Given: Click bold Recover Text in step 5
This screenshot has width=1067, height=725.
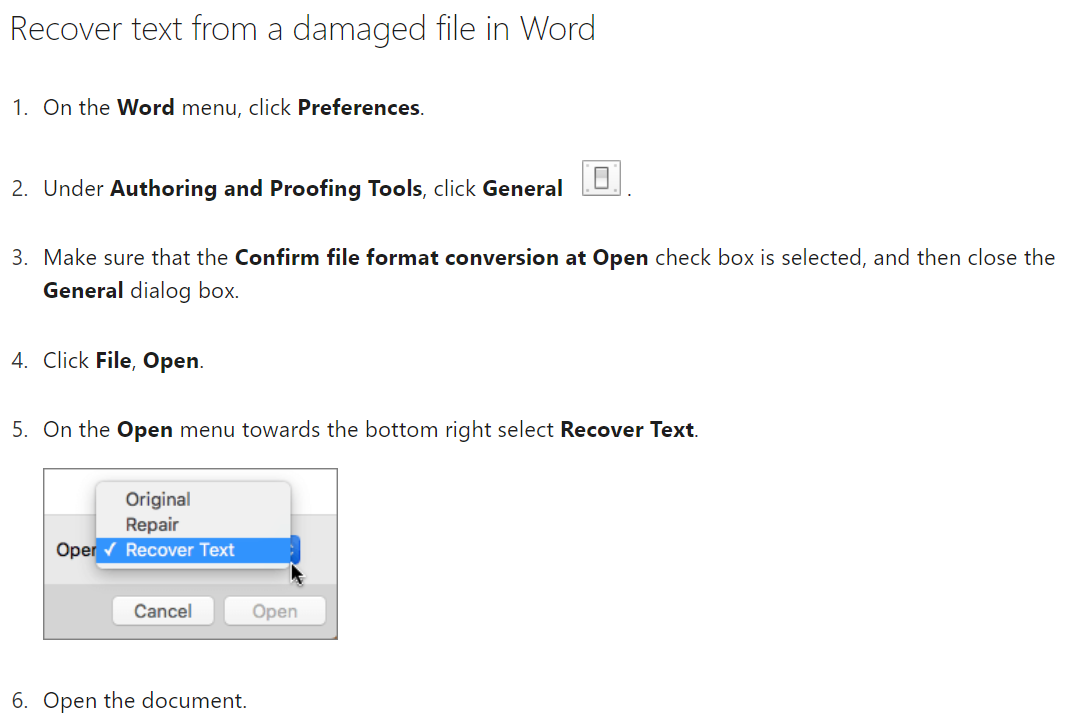Looking at the screenshot, I should point(627,430).
